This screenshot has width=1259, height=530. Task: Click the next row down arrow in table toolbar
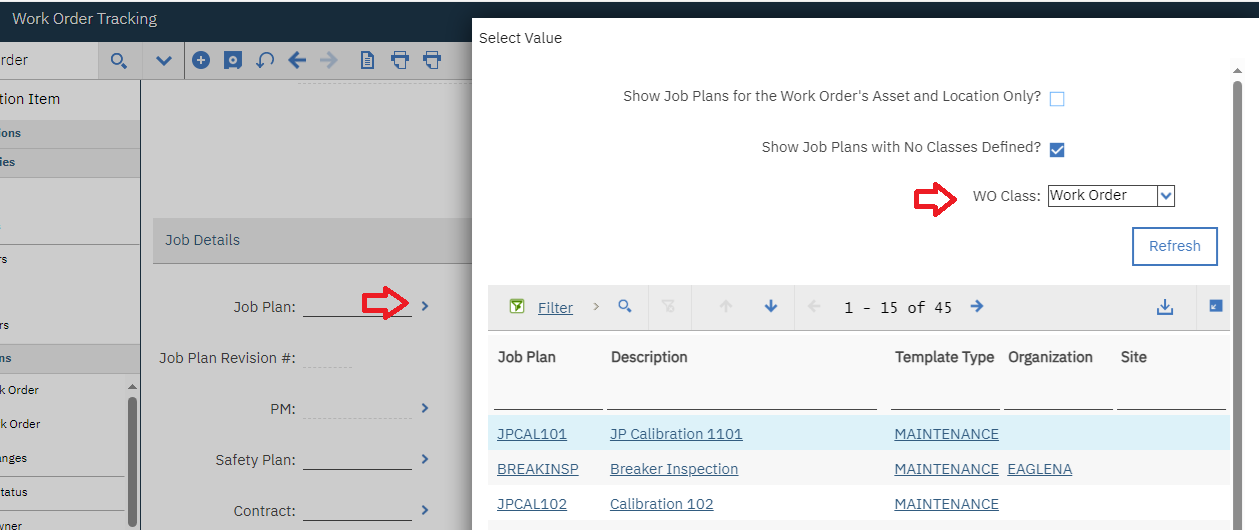point(771,306)
